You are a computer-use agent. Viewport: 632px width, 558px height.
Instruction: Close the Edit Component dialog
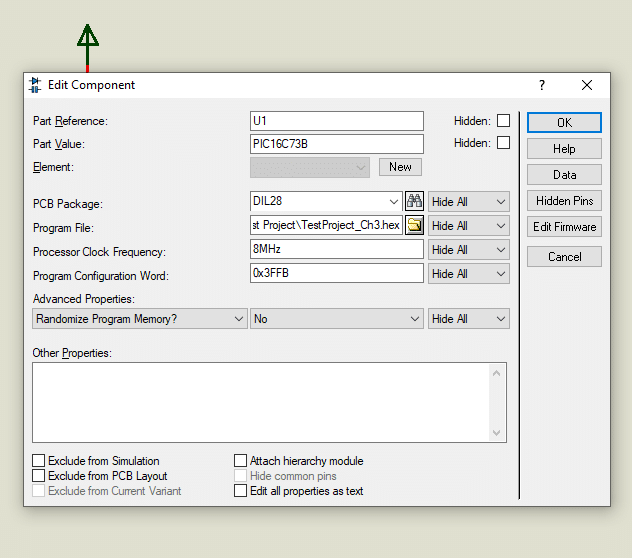(587, 85)
